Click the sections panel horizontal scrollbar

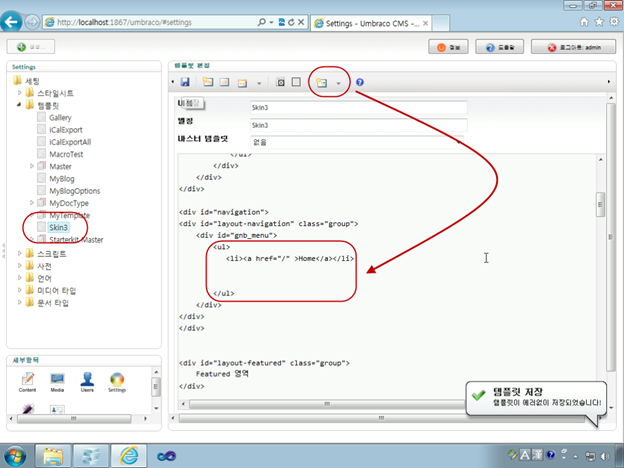point(74,418)
